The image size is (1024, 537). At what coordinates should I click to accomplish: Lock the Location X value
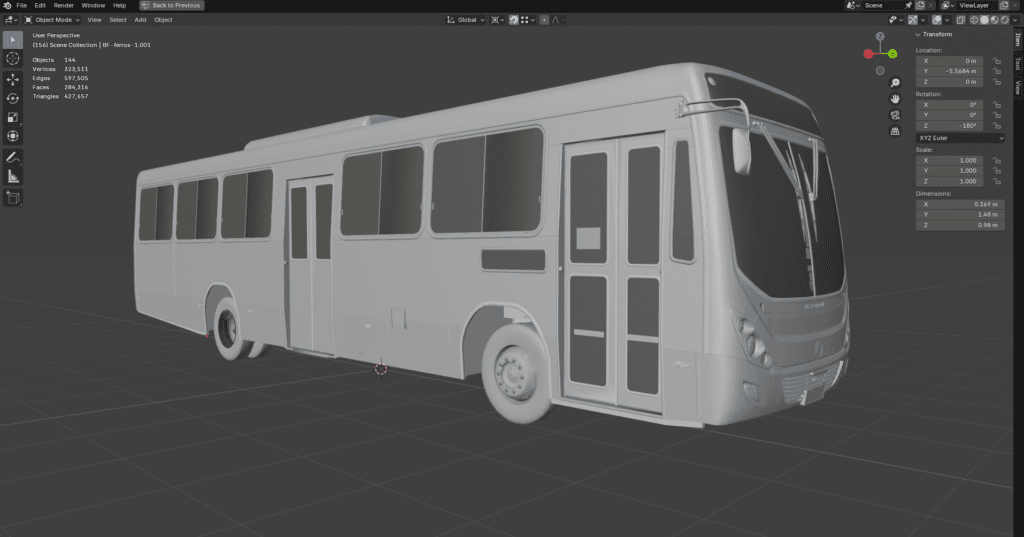pos(997,61)
